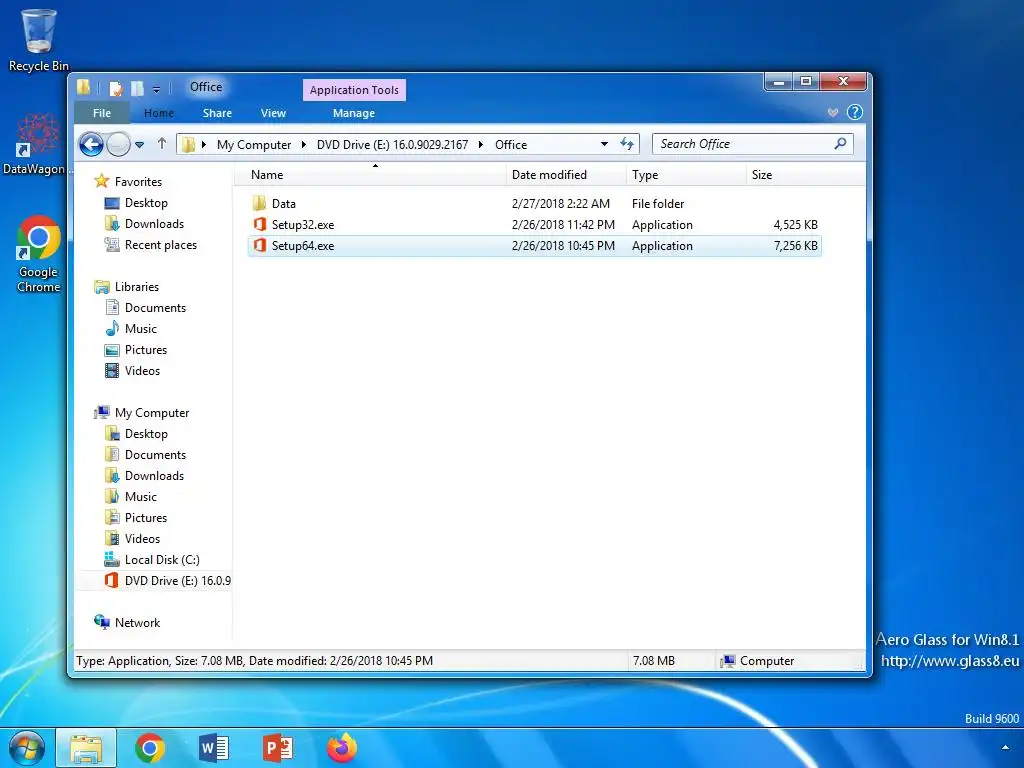Click the search magnifier icon
The height and width of the screenshot is (768, 1024).
(840, 144)
